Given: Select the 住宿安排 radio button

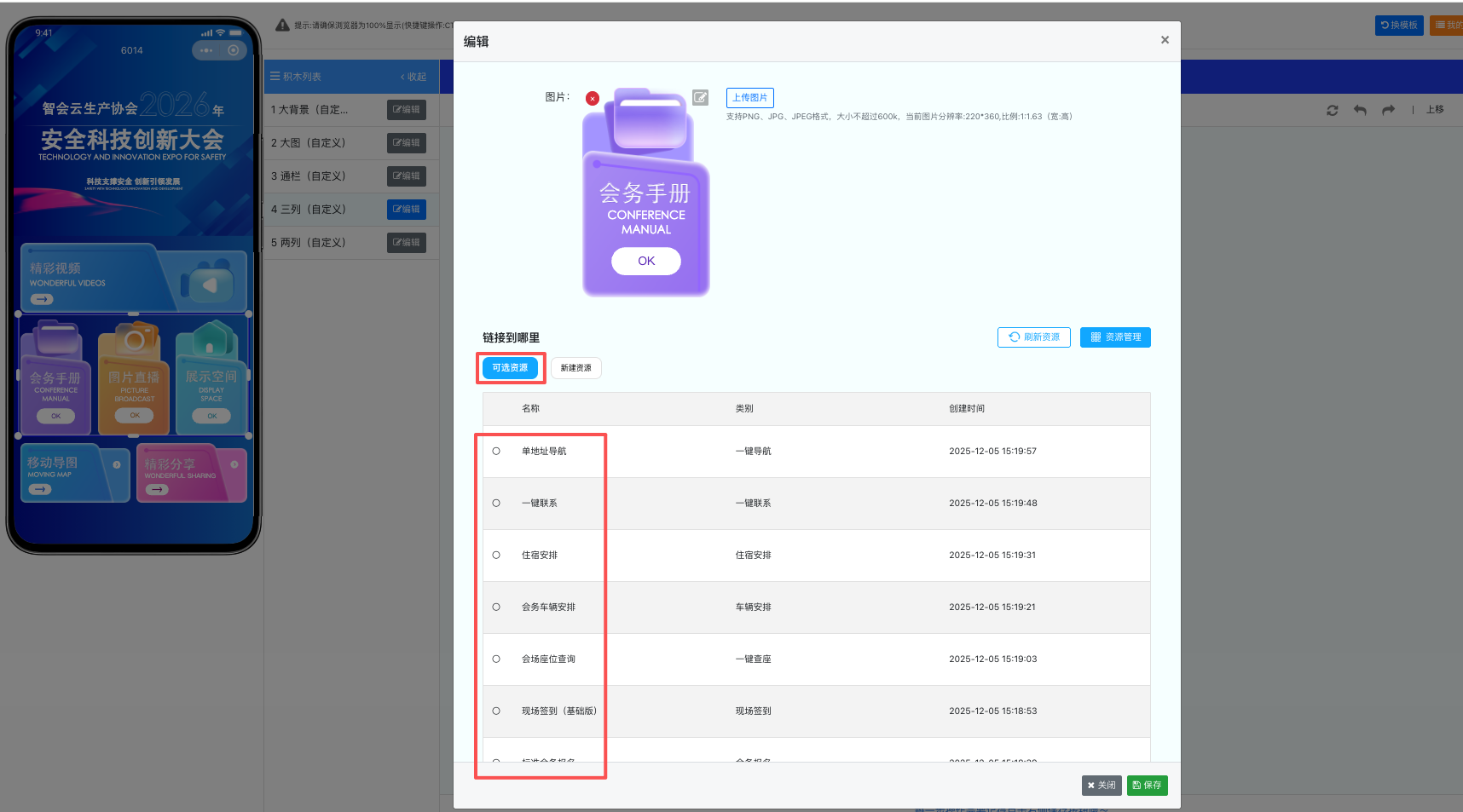Looking at the screenshot, I should tap(496, 556).
